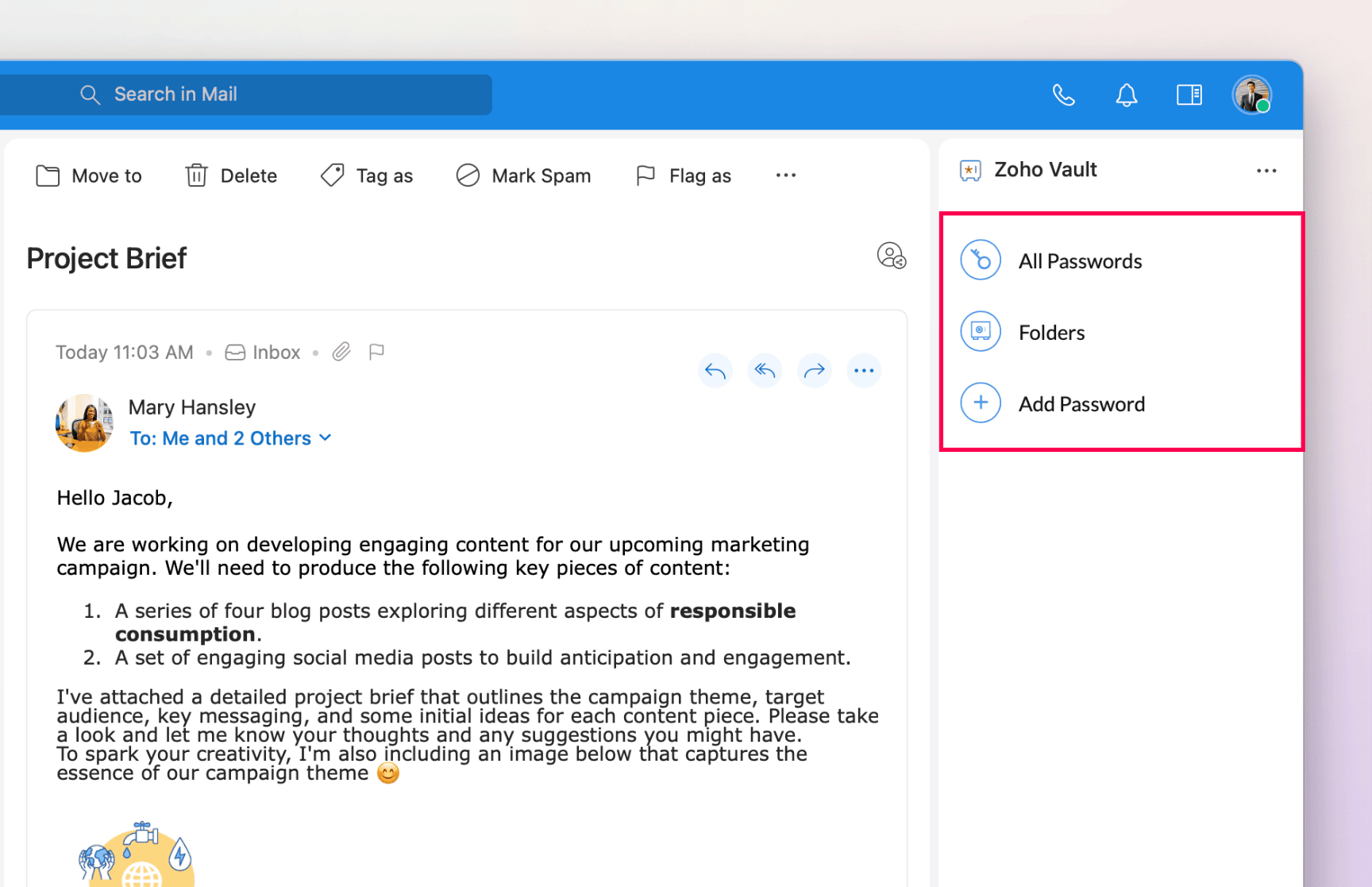The height and width of the screenshot is (887, 1372).
Task: Click the Tag as label
Action: click(x=384, y=175)
